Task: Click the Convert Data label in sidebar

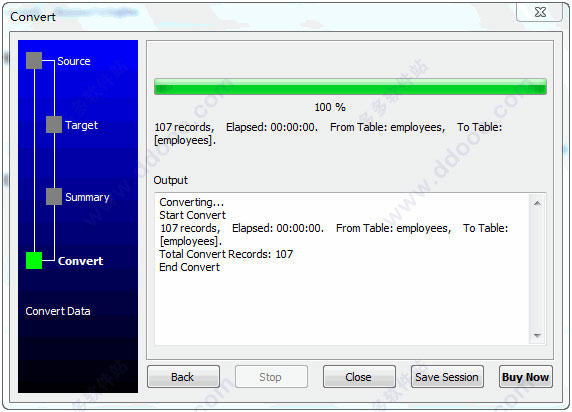Action: click(x=58, y=311)
